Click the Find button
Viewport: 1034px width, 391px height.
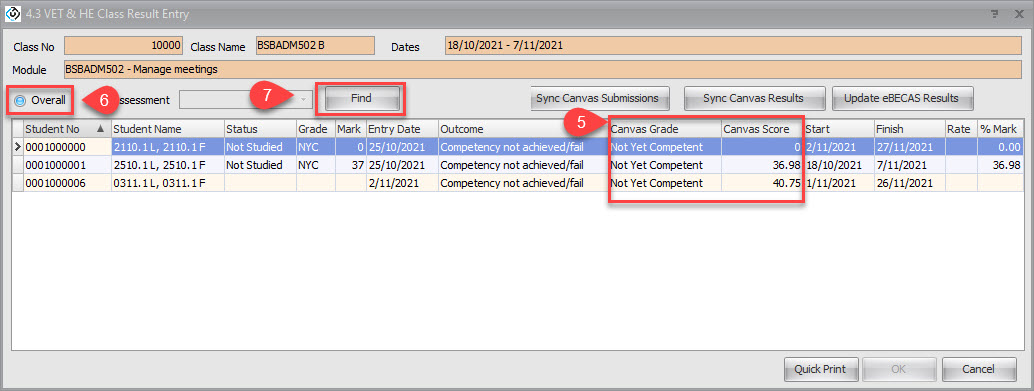coord(361,99)
